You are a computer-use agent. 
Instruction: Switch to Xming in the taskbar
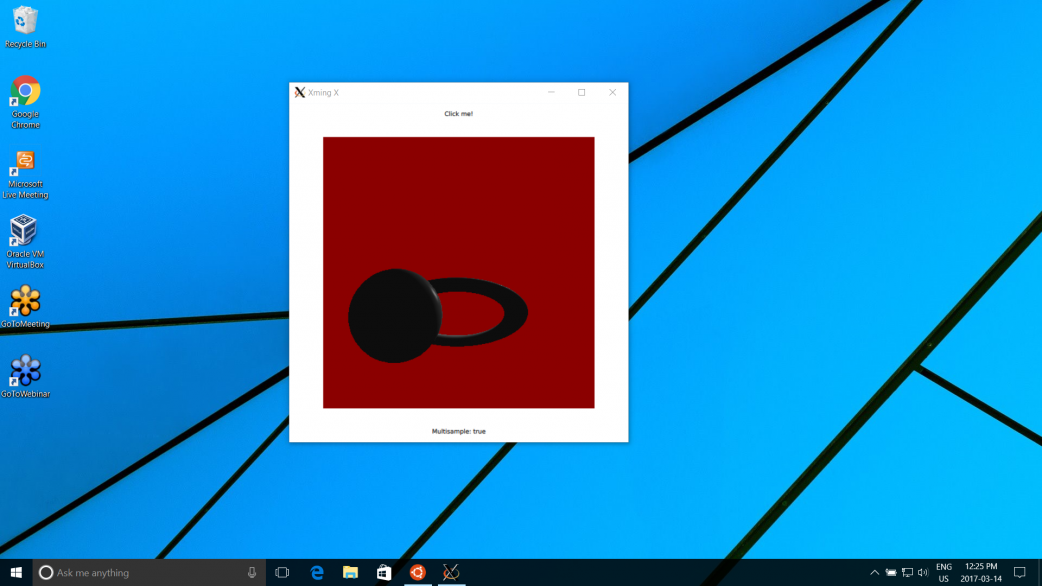451,572
